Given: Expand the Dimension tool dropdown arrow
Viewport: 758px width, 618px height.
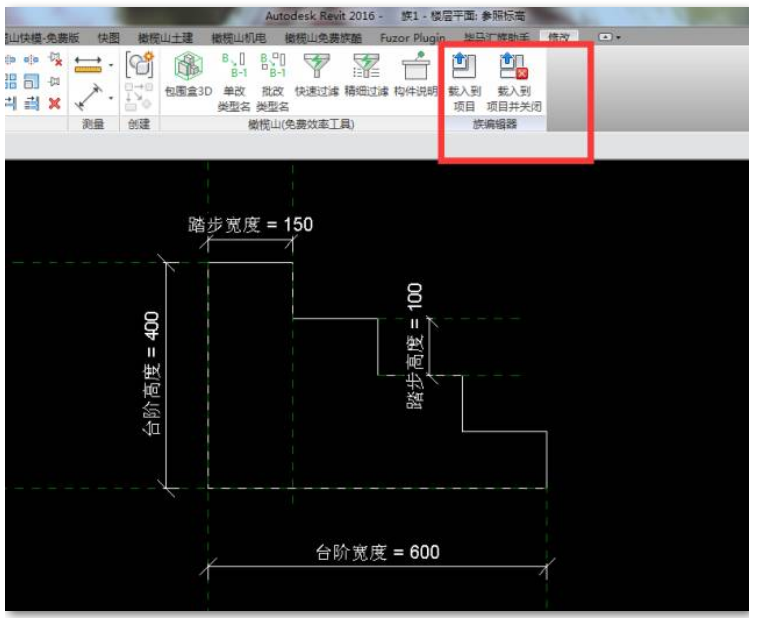Looking at the screenshot, I should coord(111,98).
